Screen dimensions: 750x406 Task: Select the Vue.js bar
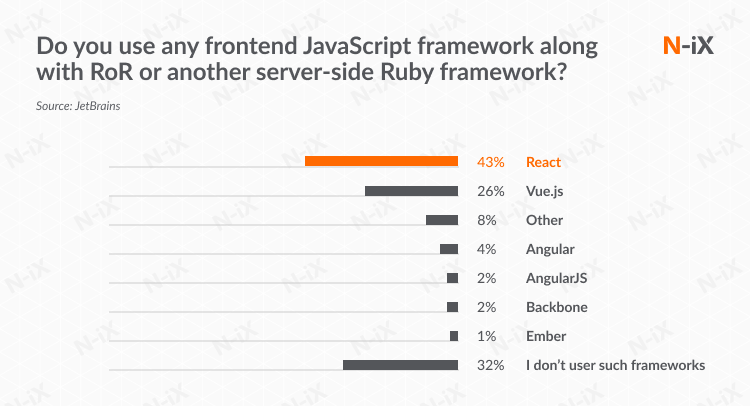click(411, 191)
